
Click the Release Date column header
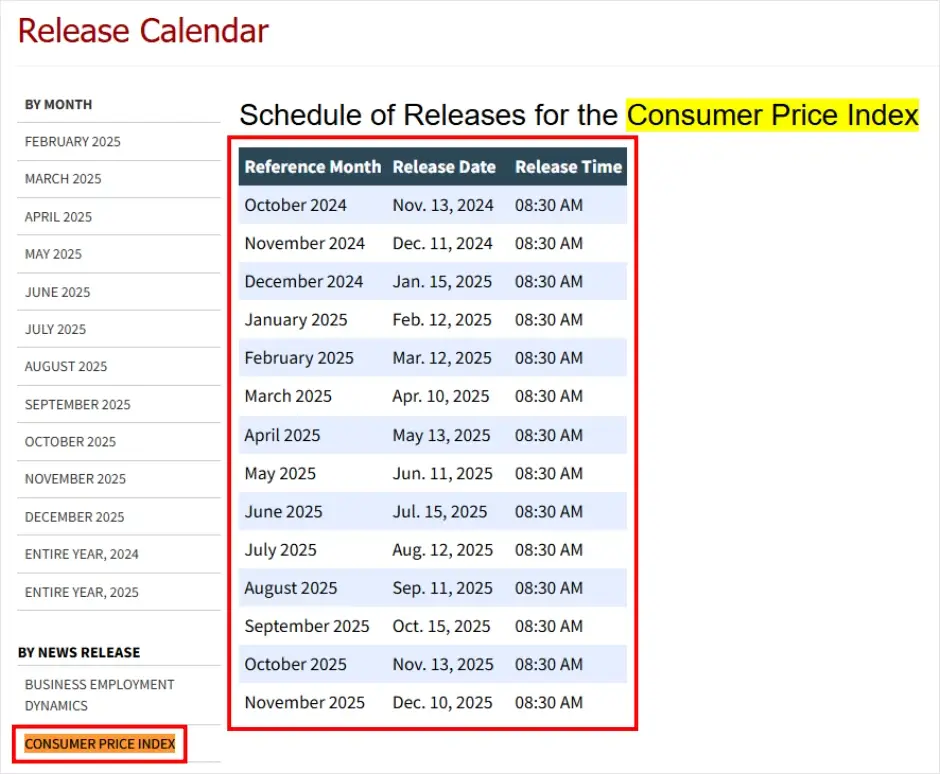click(x=444, y=167)
